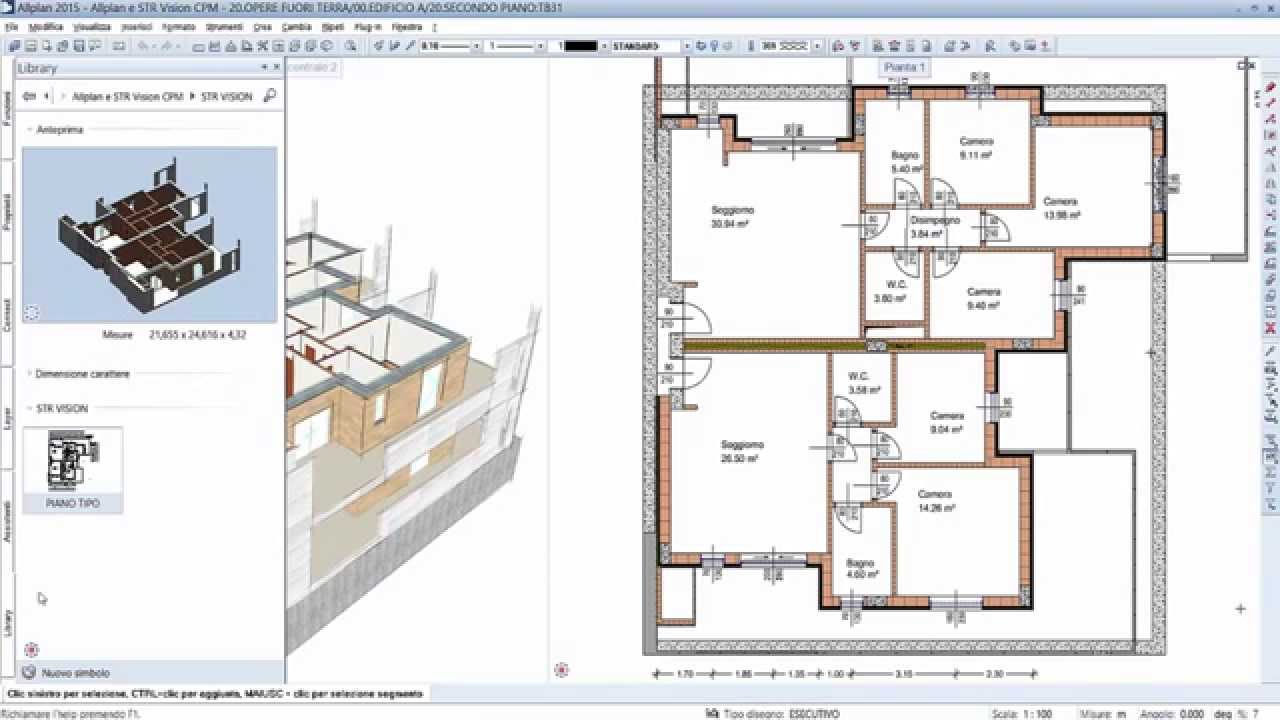Screen dimensions: 1280x720
Task: Open the Library navigation history dropdown arrow
Action: 46,96
